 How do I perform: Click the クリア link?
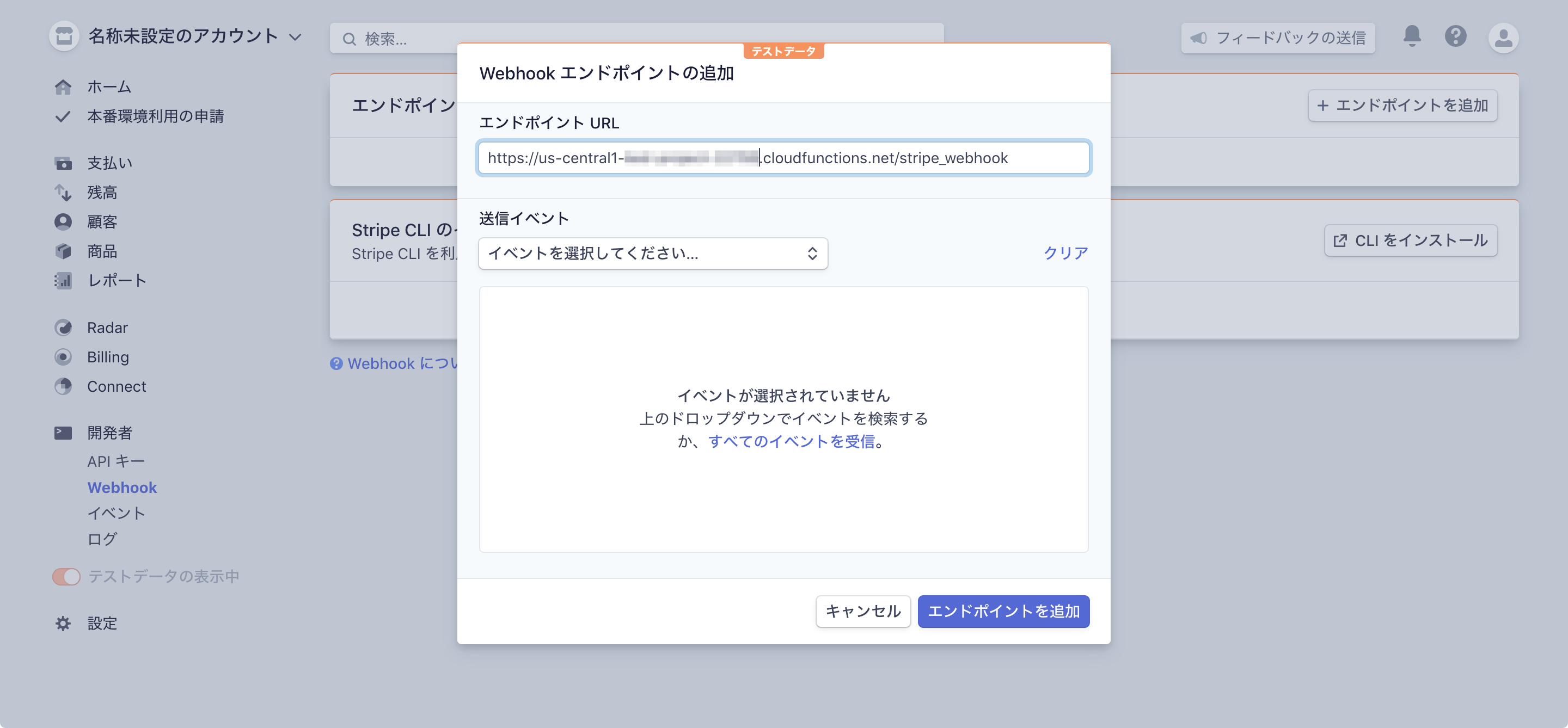click(x=1065, y=253)
